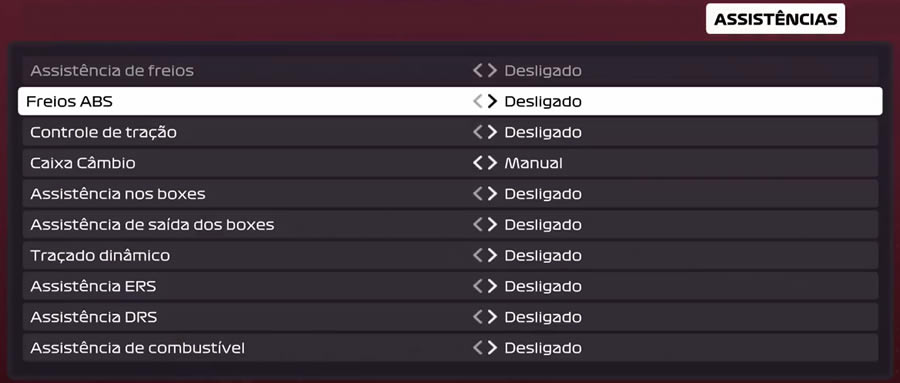Click right arrow for Assistência nos boxes

492,194
